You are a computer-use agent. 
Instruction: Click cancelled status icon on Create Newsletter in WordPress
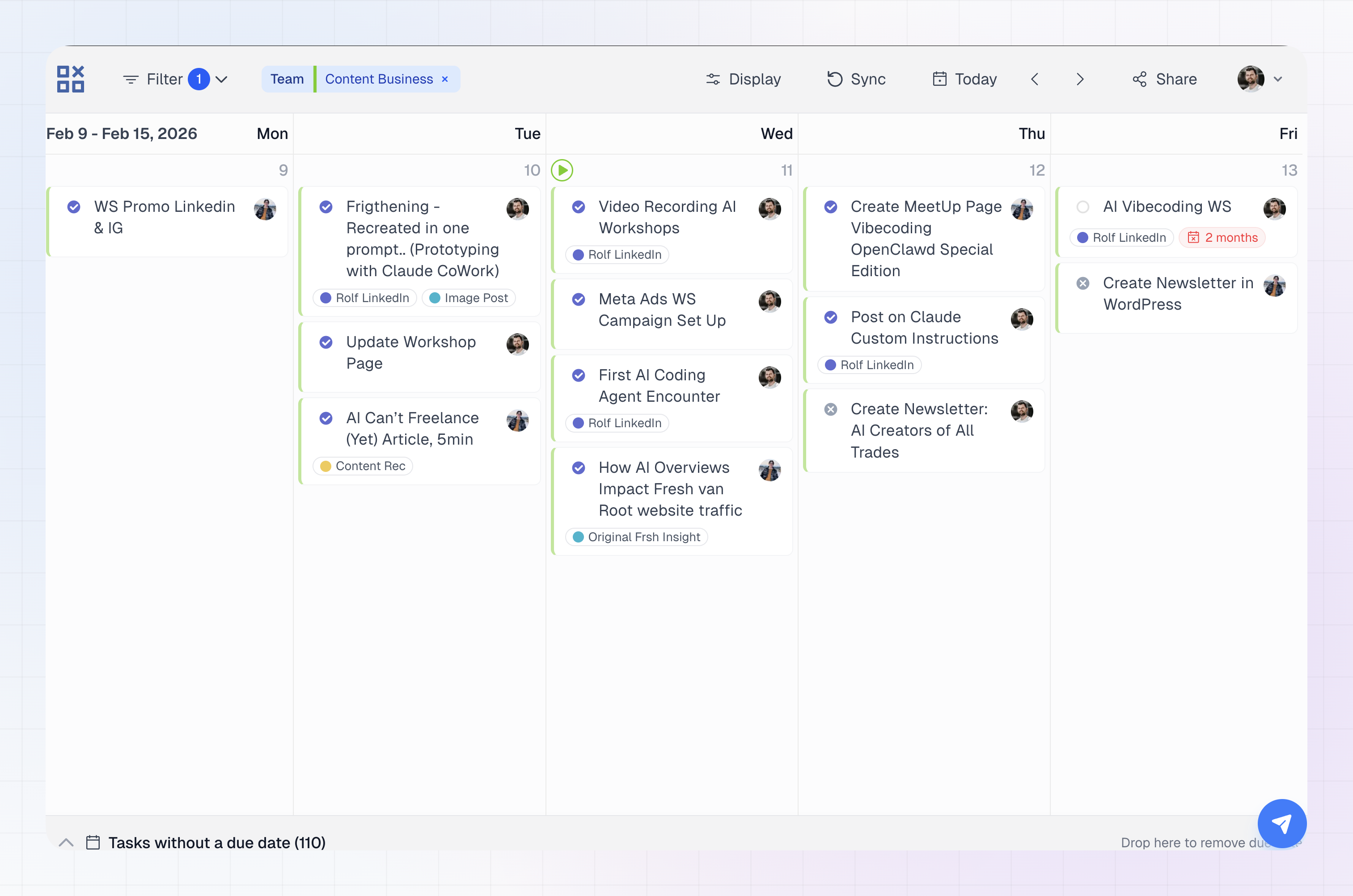tap(1082, 283)
